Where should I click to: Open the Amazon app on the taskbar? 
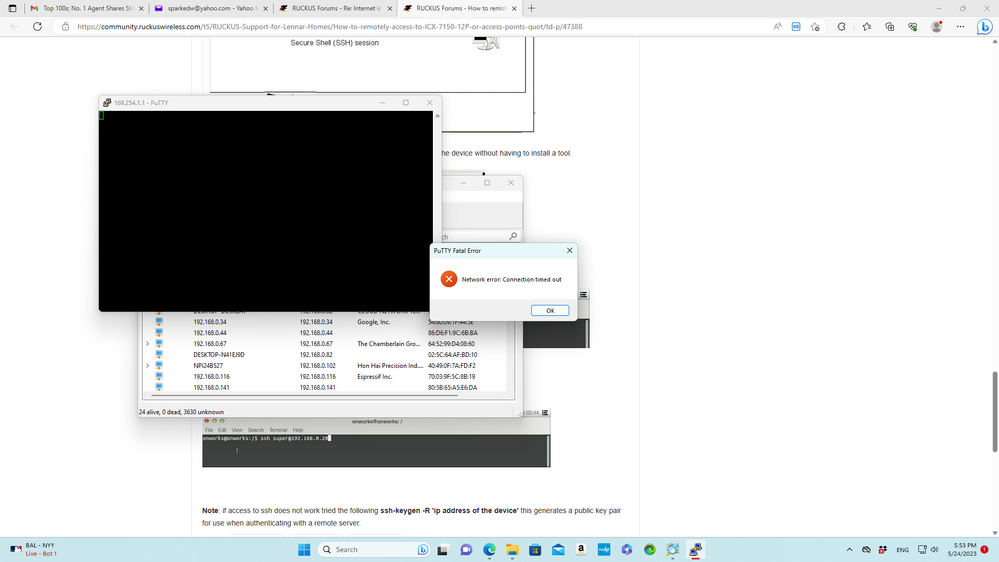coord(581,550)
